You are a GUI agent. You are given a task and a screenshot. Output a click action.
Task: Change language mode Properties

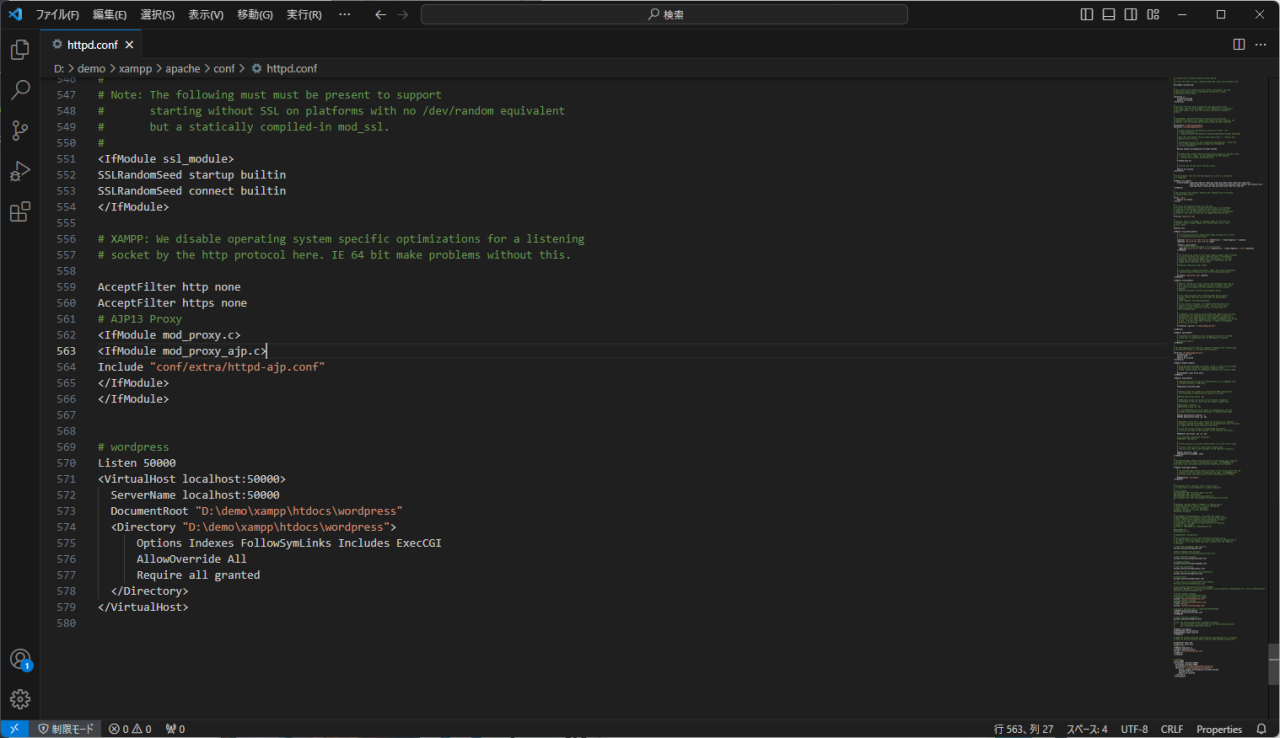pyautogui.click(x=1219, y=729)
